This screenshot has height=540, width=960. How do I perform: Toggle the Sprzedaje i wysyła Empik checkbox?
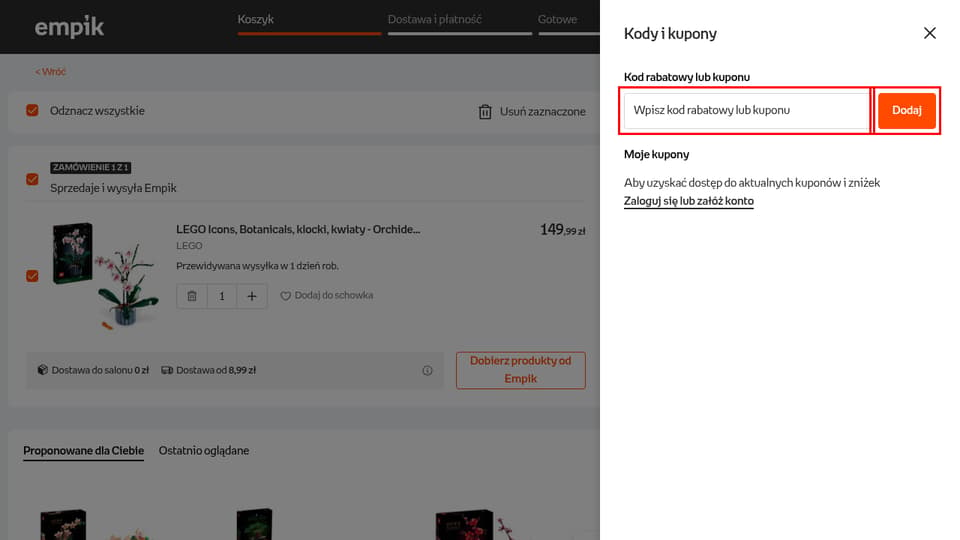tap(32, 179)
